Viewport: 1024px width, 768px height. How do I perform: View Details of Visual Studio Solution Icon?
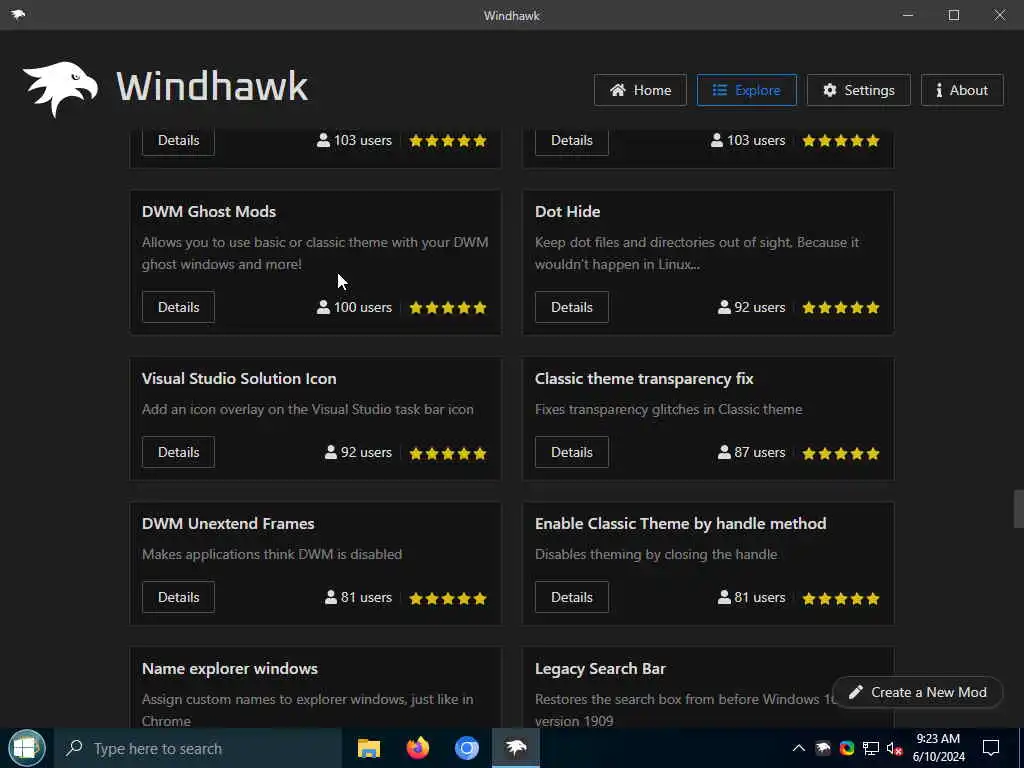tap(178, 452)
